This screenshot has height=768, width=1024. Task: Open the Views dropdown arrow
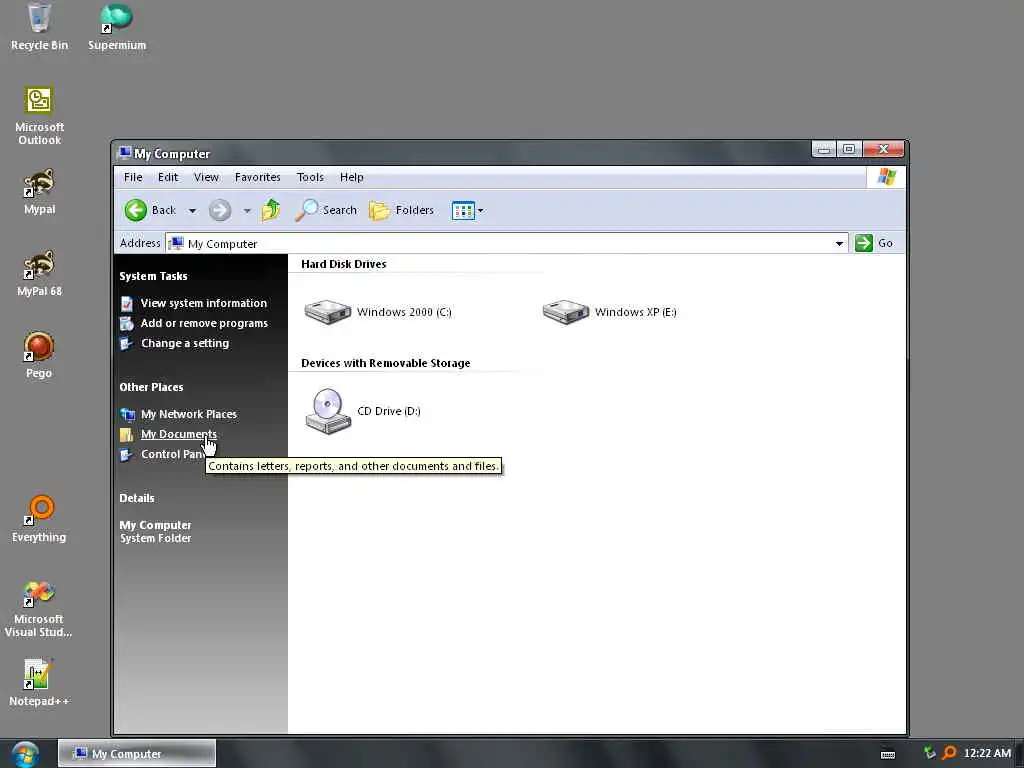coord(481,210)
